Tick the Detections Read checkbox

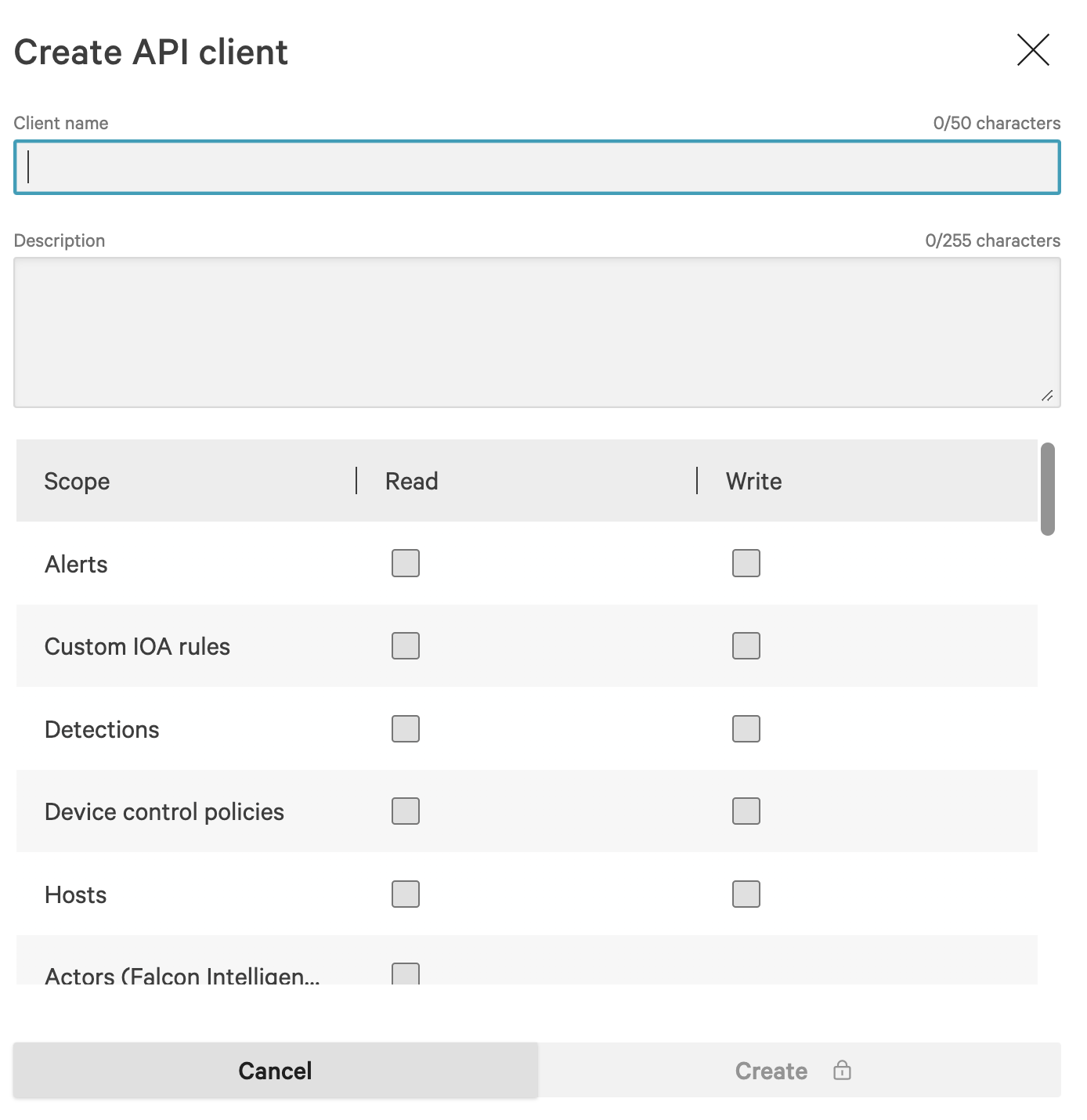(406, 728)
